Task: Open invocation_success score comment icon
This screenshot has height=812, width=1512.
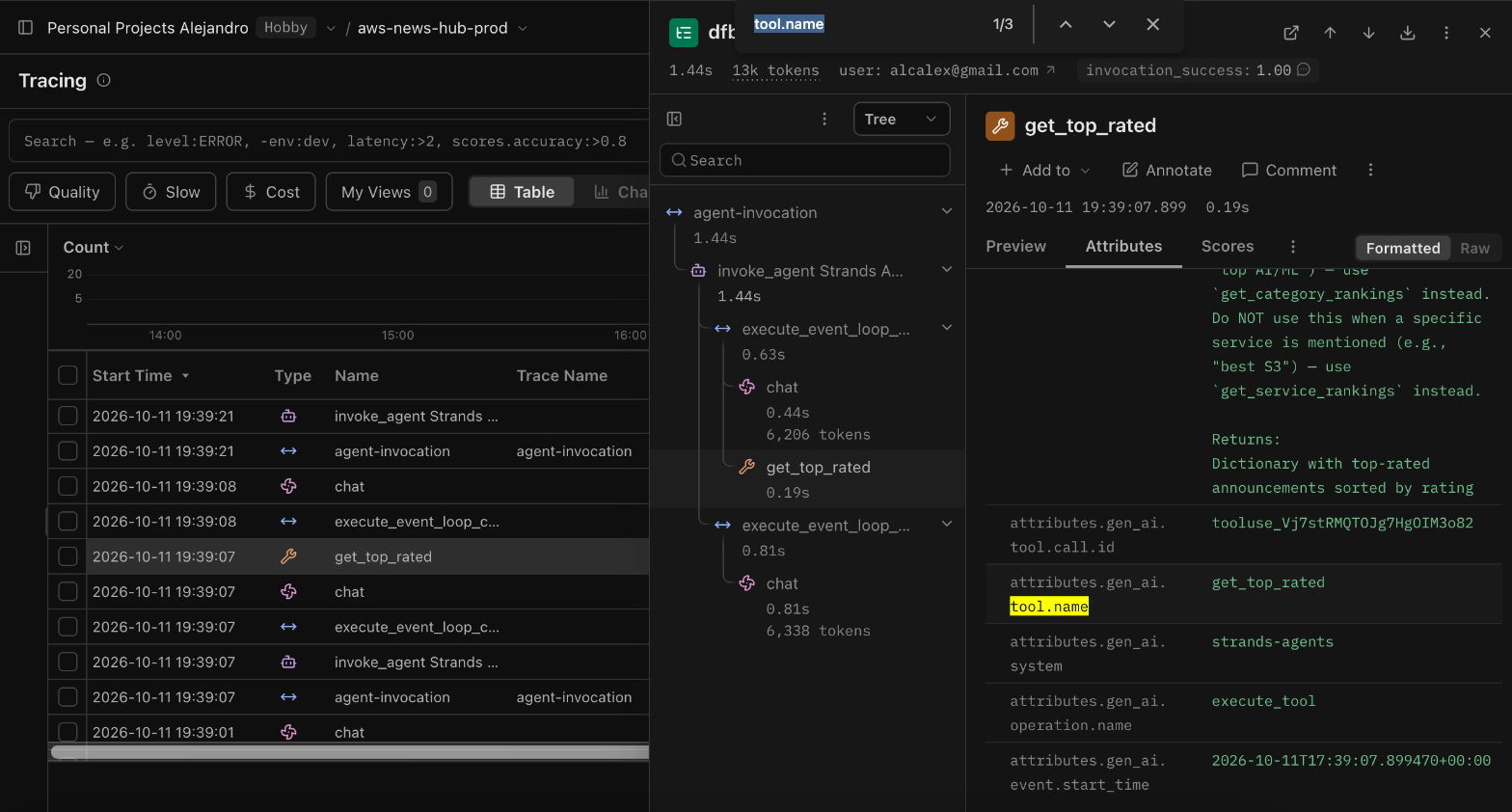Action: pyautogui.click(x=1304, y=69)
